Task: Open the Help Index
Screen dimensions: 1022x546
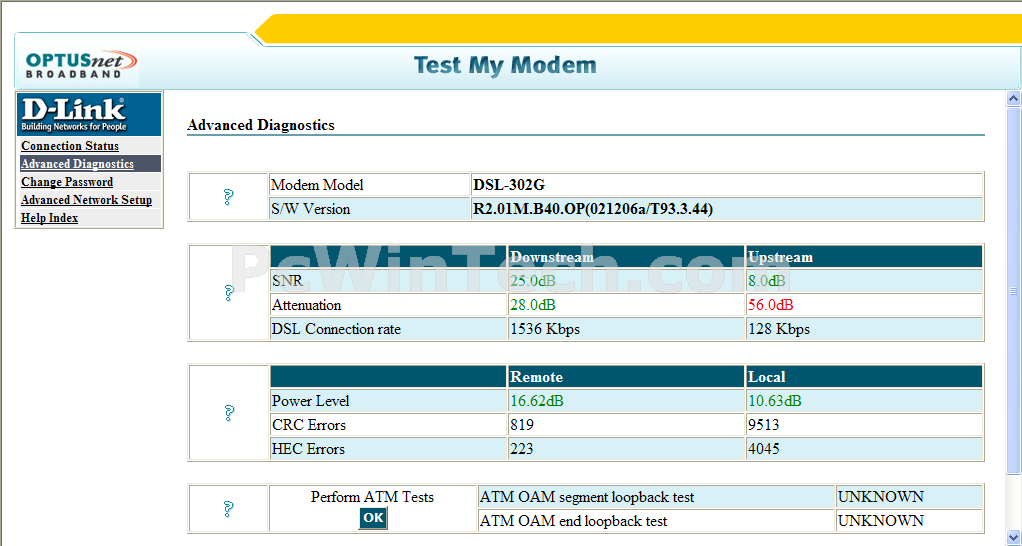Action: pyautogui.click(x=49, y=218)
